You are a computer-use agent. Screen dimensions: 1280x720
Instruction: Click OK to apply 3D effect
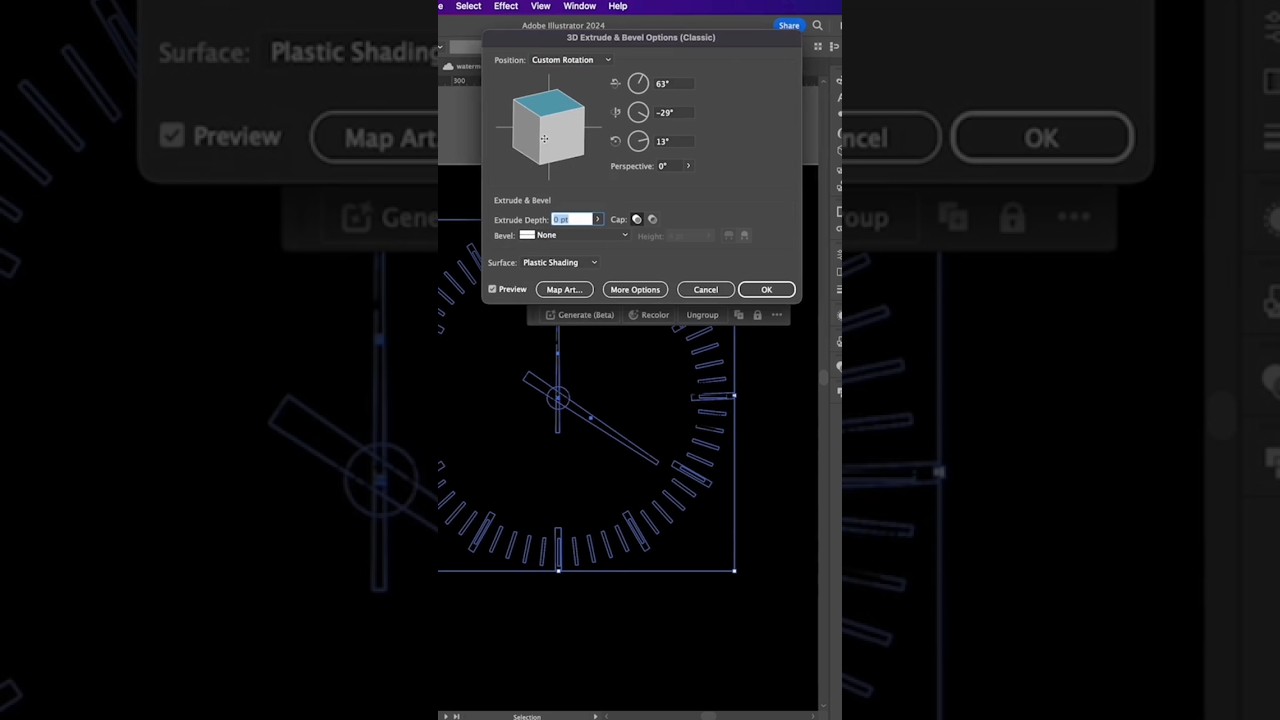pos(766,290)
